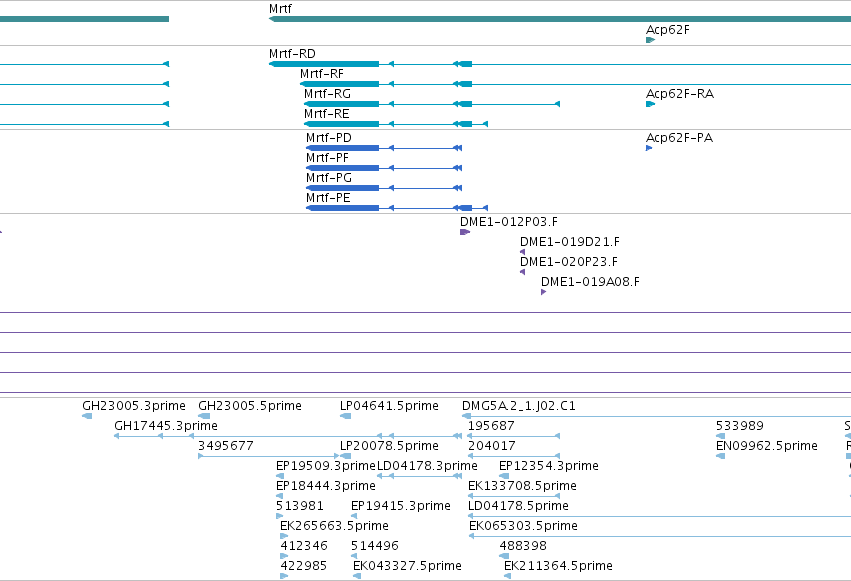Click the DMG5A.2_1.J02.C1 label

click(x=518, y=406)
